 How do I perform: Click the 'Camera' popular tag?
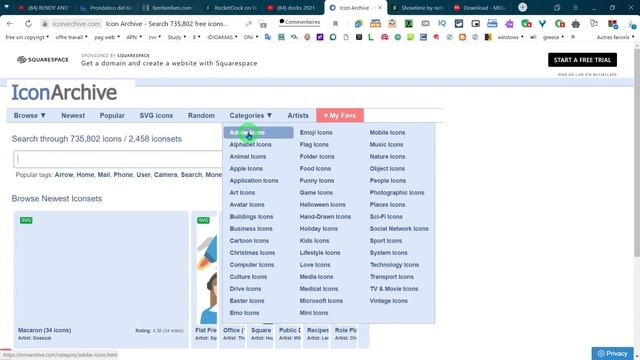point(165,175)
